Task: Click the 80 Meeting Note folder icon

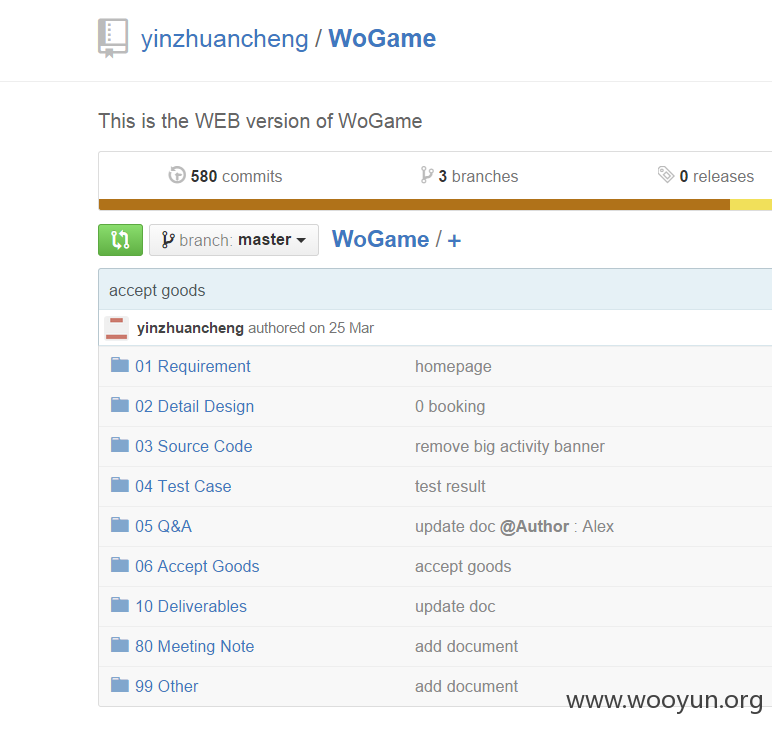Action: pos(120,645)
